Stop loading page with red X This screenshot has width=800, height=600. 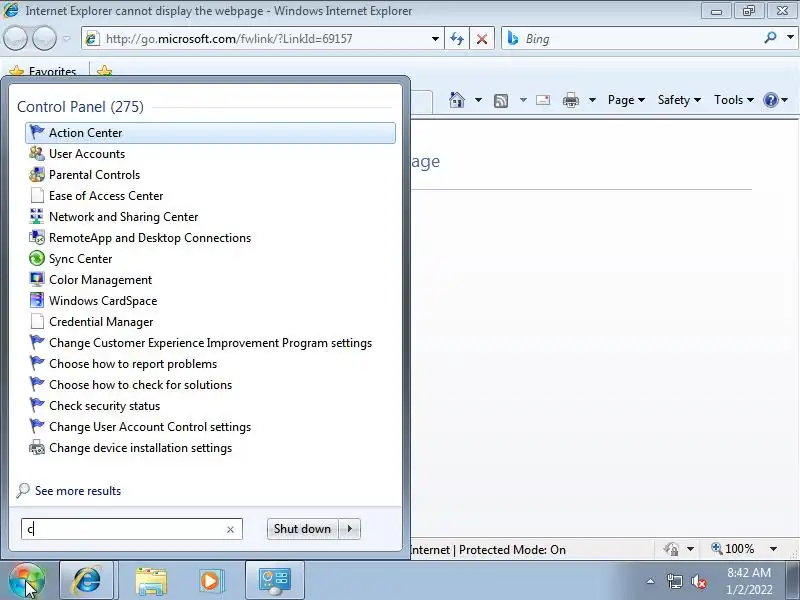coord(482,39)
